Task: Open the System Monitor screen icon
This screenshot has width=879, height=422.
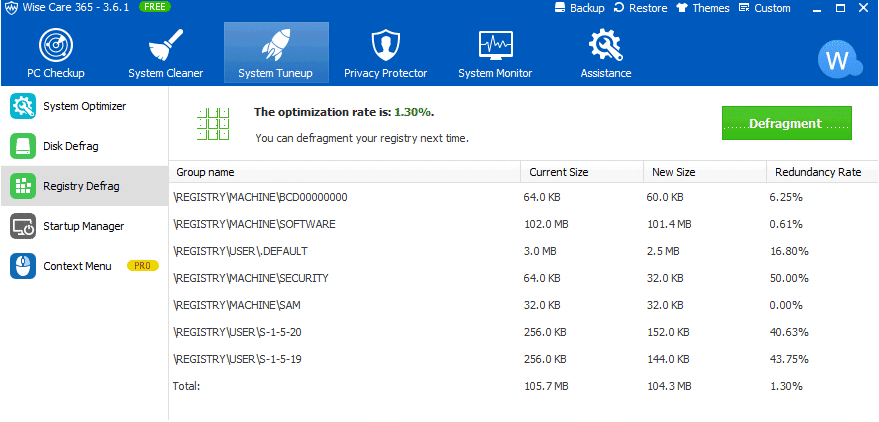Action: (x=496, y=46)
